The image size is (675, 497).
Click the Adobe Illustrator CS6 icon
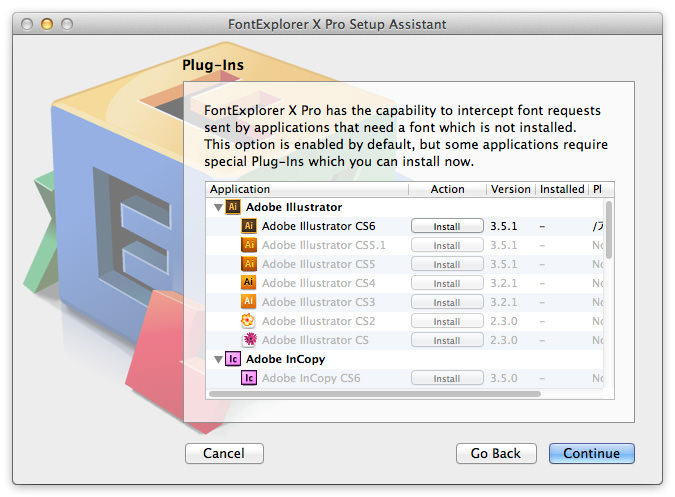pyautogui.click(x=249, y=226)
